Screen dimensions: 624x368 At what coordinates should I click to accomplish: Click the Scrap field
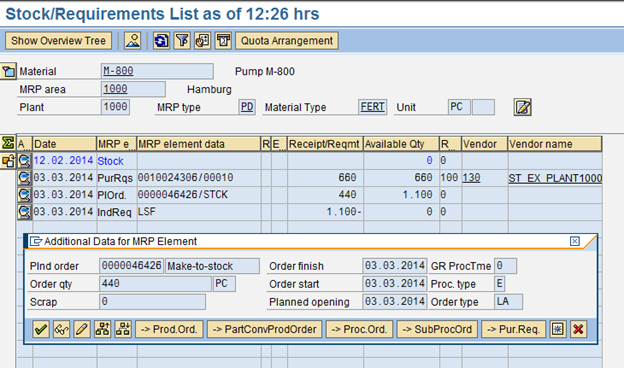(x=152, y=302)
